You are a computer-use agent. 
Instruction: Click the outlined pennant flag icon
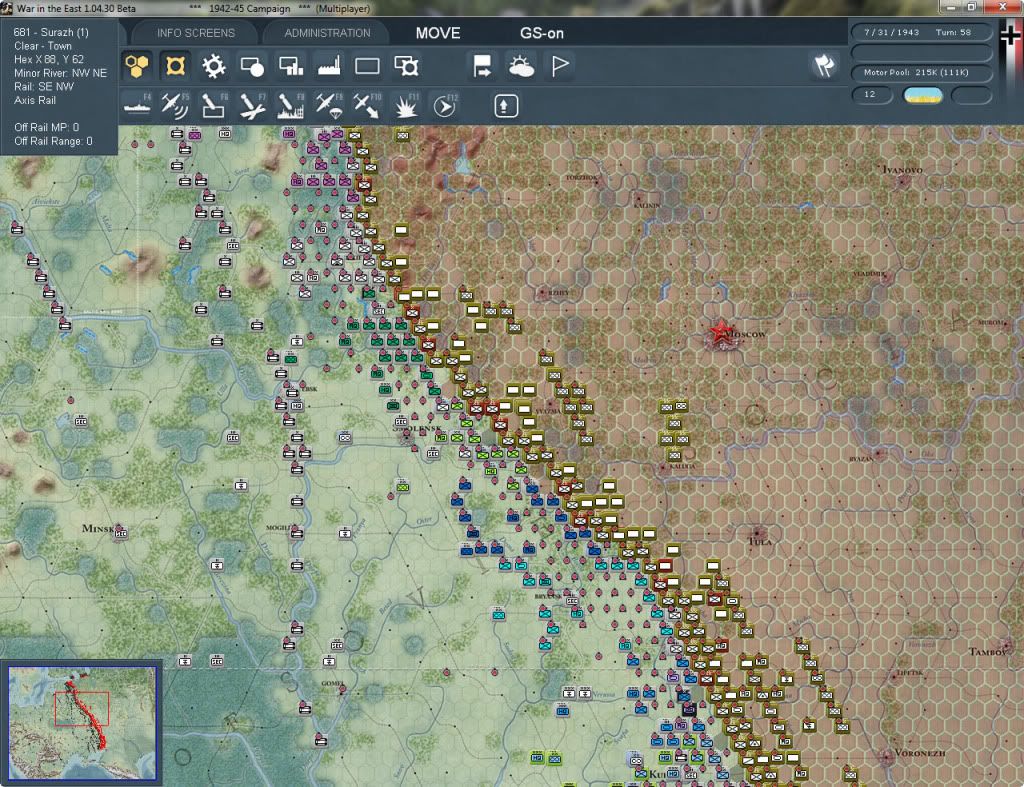[x=560, y=66]
